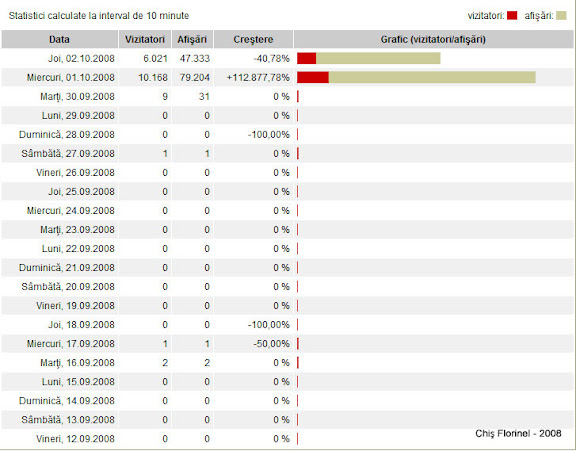Click -100,00% growth for 18.09.2008
This screenshot has width=576, height=451.
tap(269, 325)
